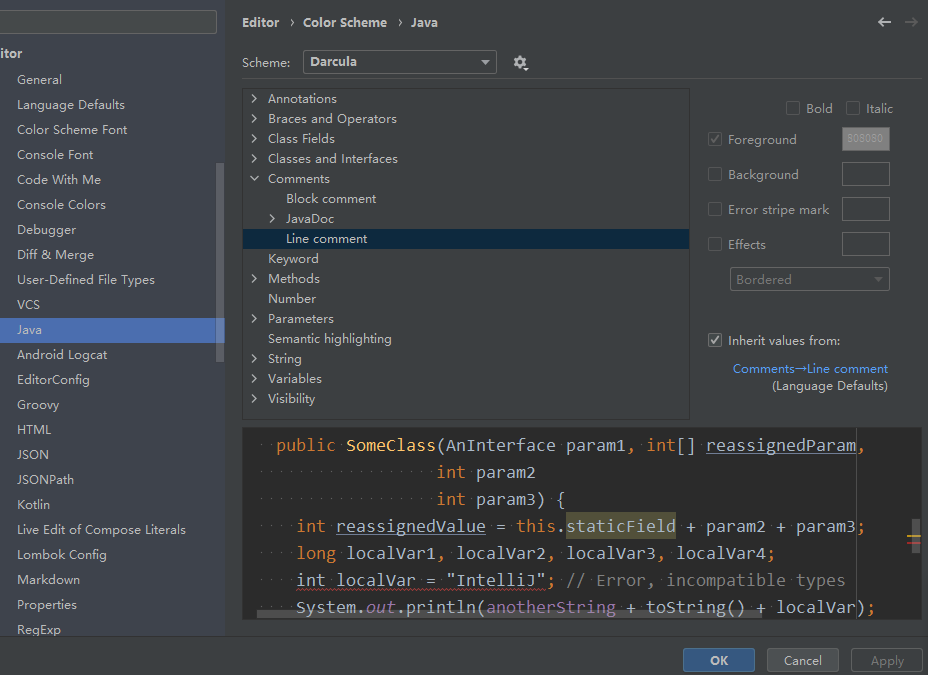Click Color Scheme in the breadcrumb
928x675 pixels.
point(345,22)
